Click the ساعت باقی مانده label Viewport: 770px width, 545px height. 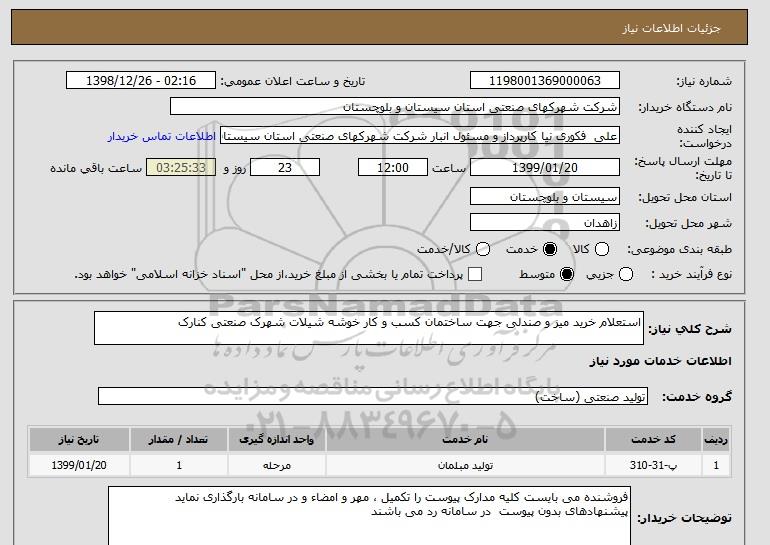(96, 168)
